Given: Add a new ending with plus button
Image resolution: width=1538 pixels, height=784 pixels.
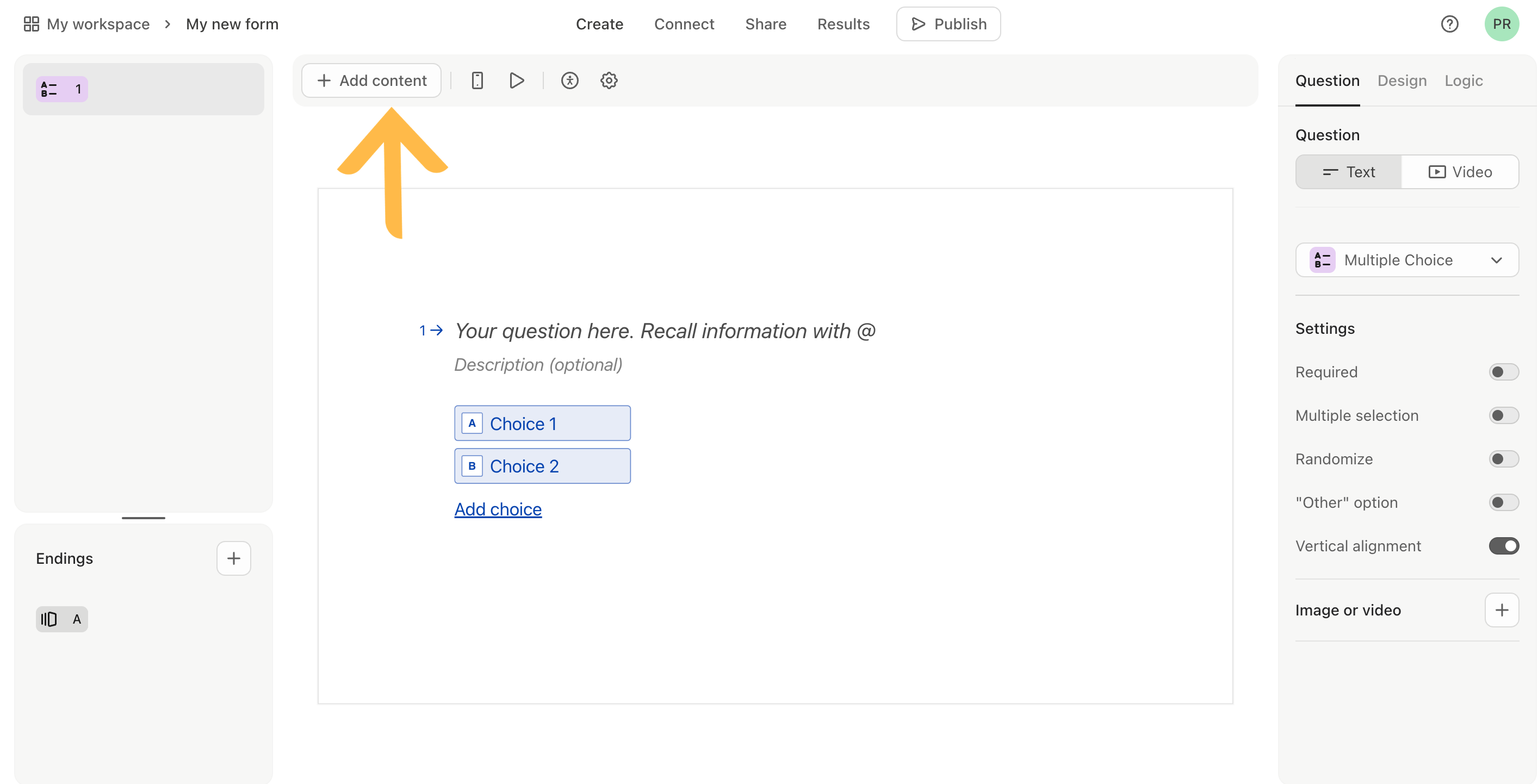Looking at the screenshot, I should click(233, 558).
